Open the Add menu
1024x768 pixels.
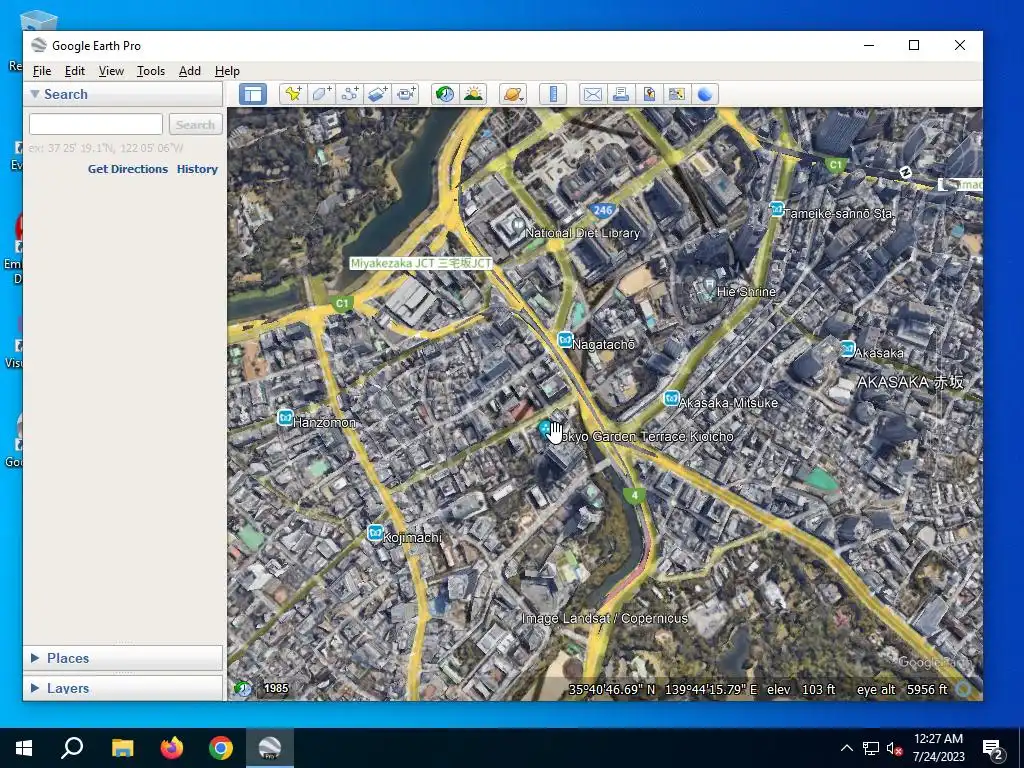click(190, 71)
